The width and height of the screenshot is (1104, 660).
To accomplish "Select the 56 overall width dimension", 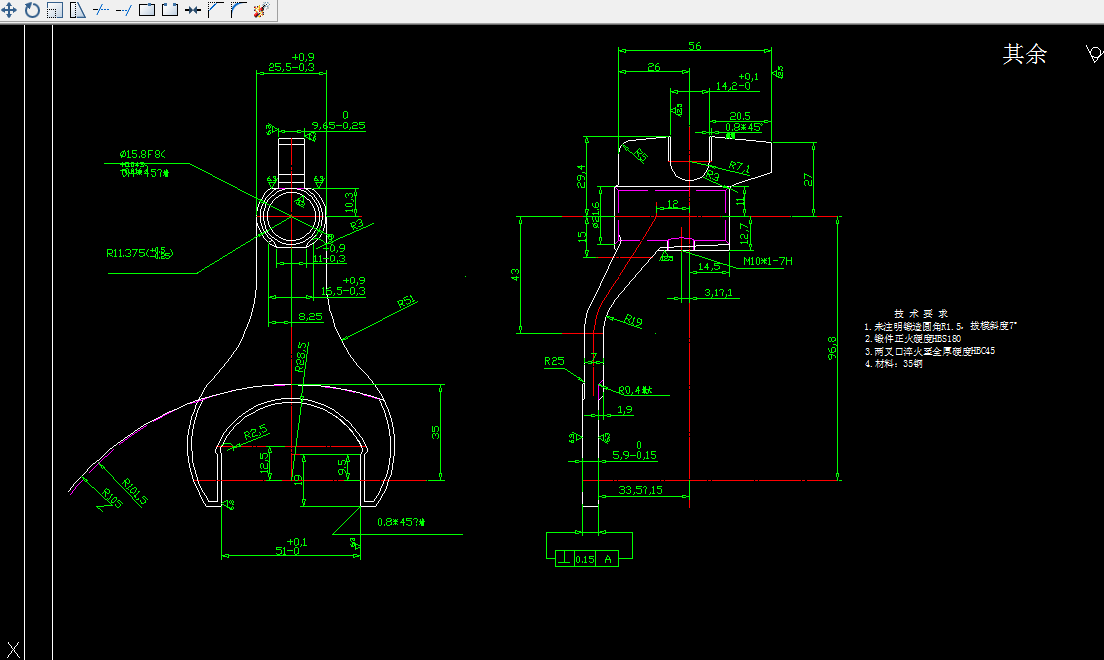I will point(695,46).
